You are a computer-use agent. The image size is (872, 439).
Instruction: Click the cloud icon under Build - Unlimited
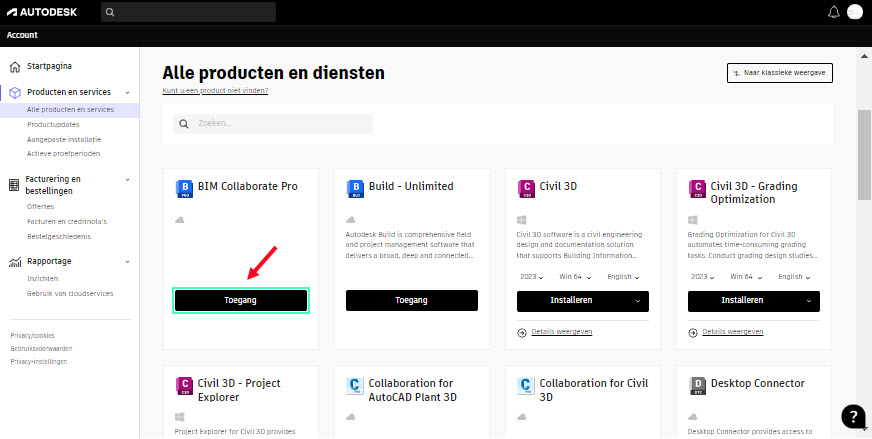(x=350, y=220)
